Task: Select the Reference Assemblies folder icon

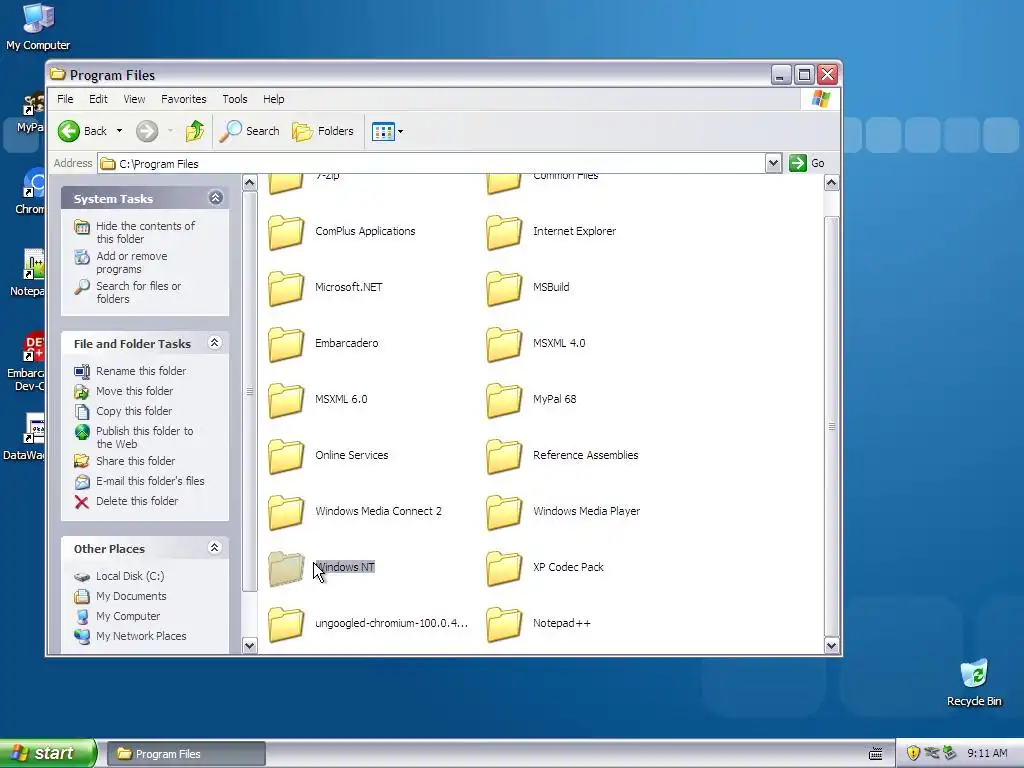Action: [x=504, y=456]
